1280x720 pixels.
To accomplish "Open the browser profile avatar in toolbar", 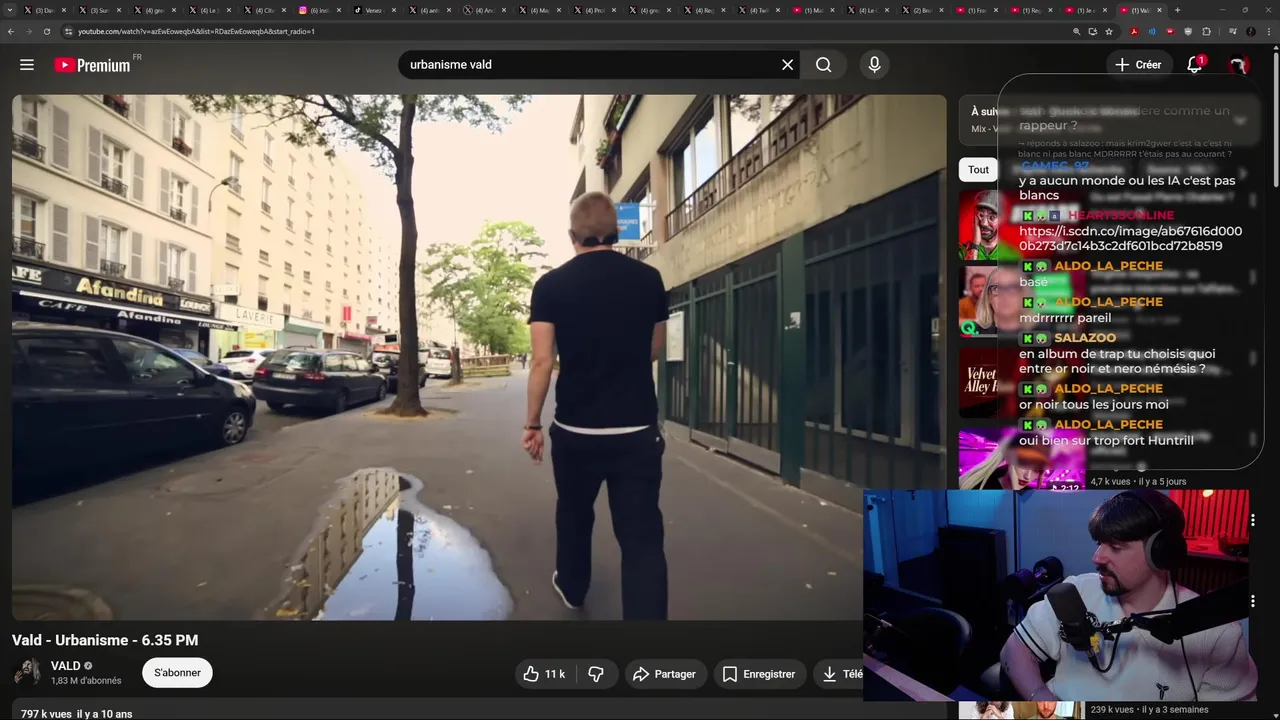I will tap(1250, 31).
